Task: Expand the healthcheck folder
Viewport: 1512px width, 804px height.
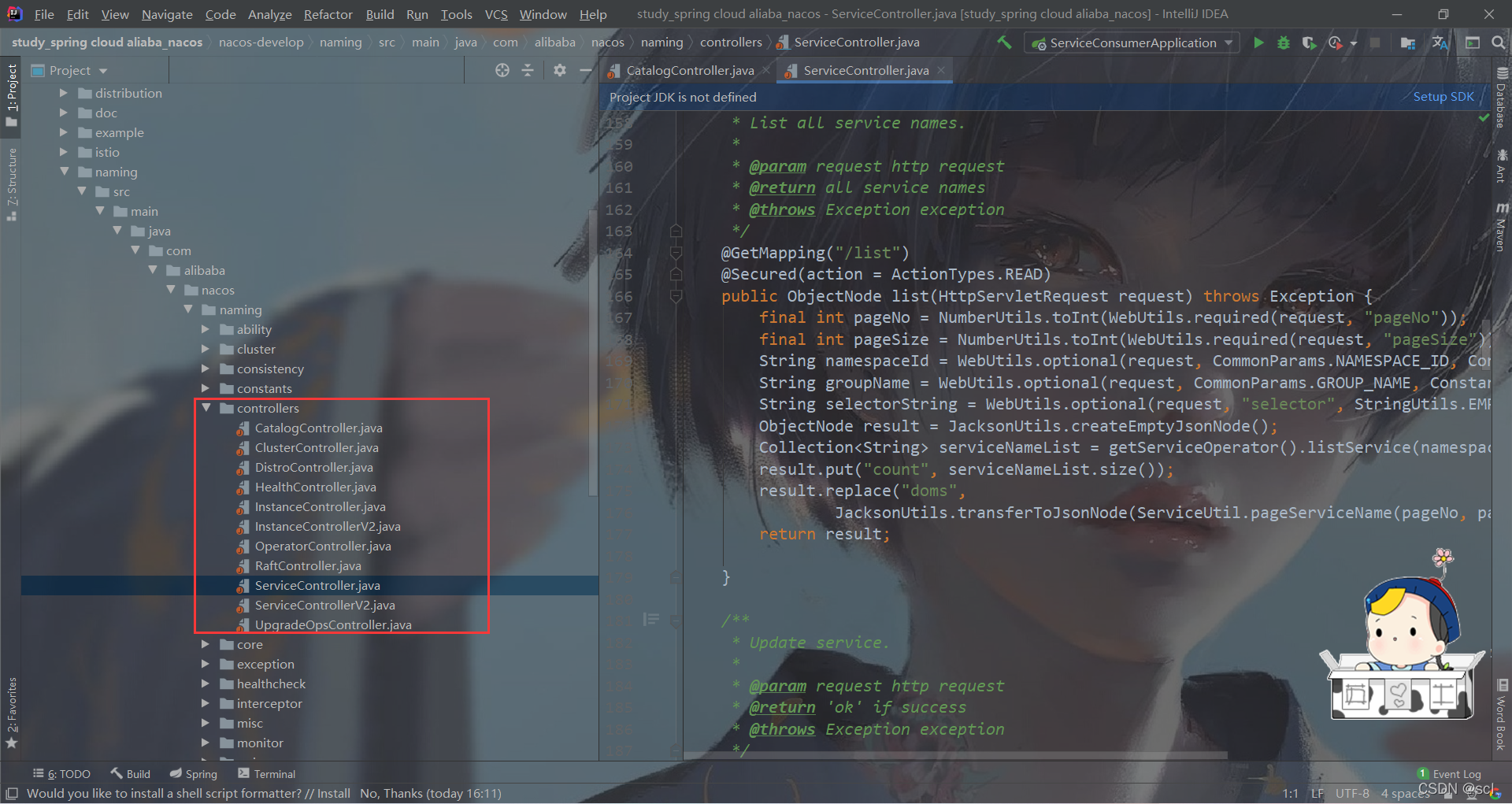Action: pyautogui.click(x=206, y=684)
